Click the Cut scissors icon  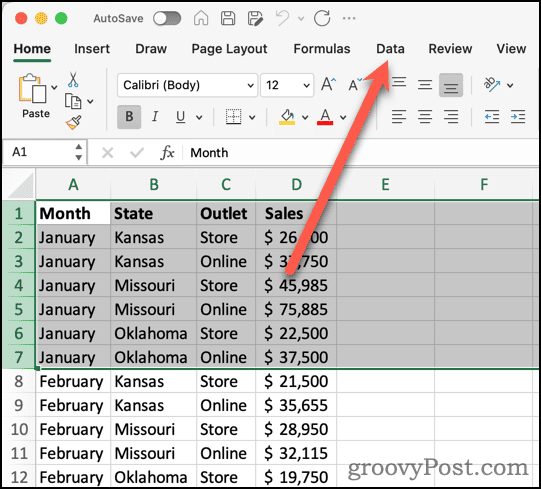(73, 80)
